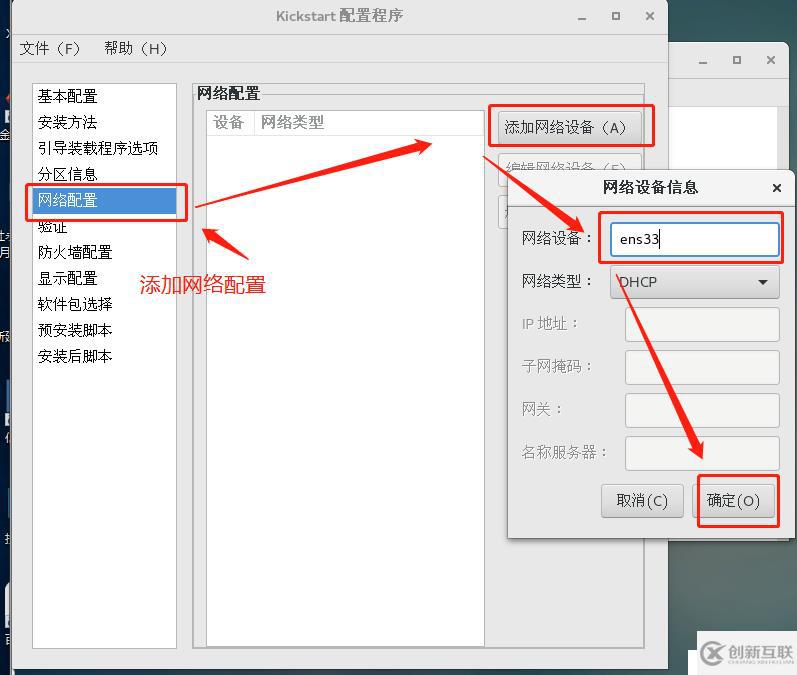Viewport: 797px width, 675px height.
Task: Select 安装方法 in the sidebar
Action: 104,122
